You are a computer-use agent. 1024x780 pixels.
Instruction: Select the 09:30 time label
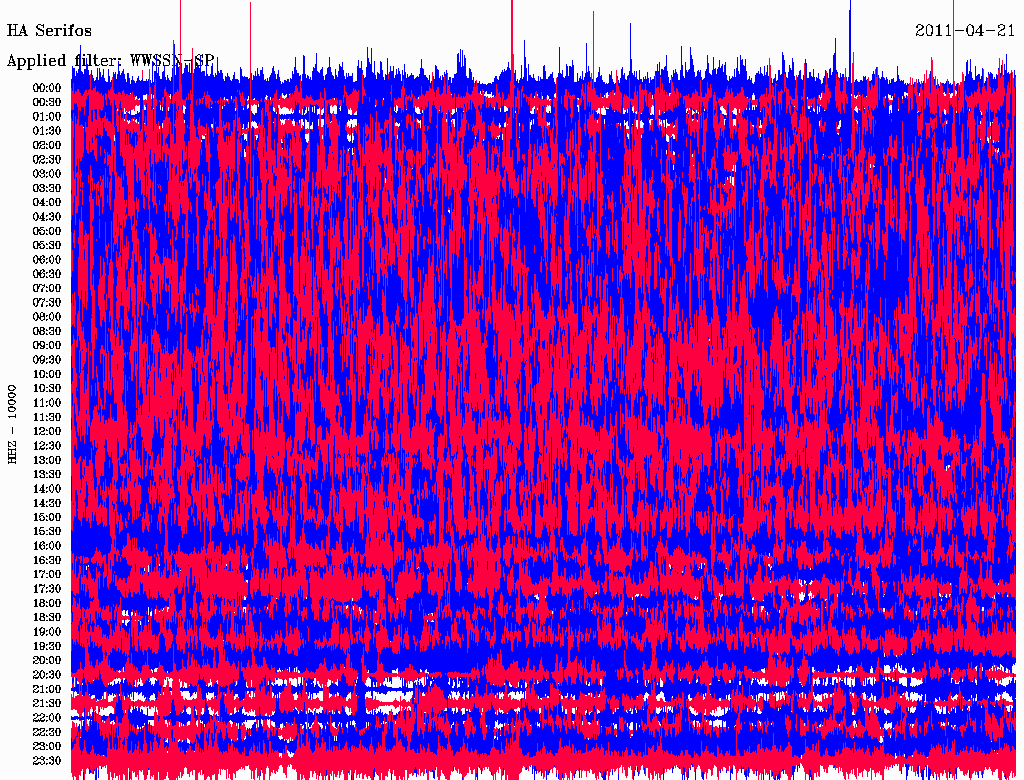pos(47,360)
